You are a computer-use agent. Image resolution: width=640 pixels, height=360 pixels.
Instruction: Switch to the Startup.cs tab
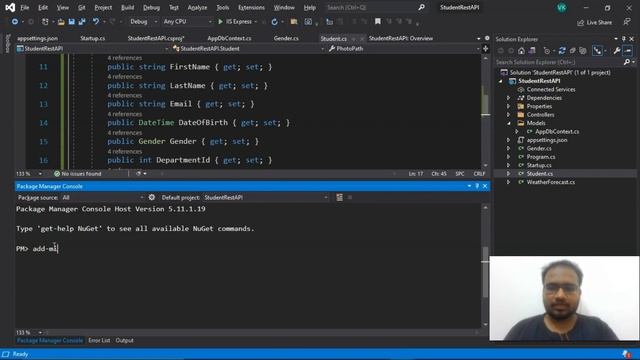[93, 38]
